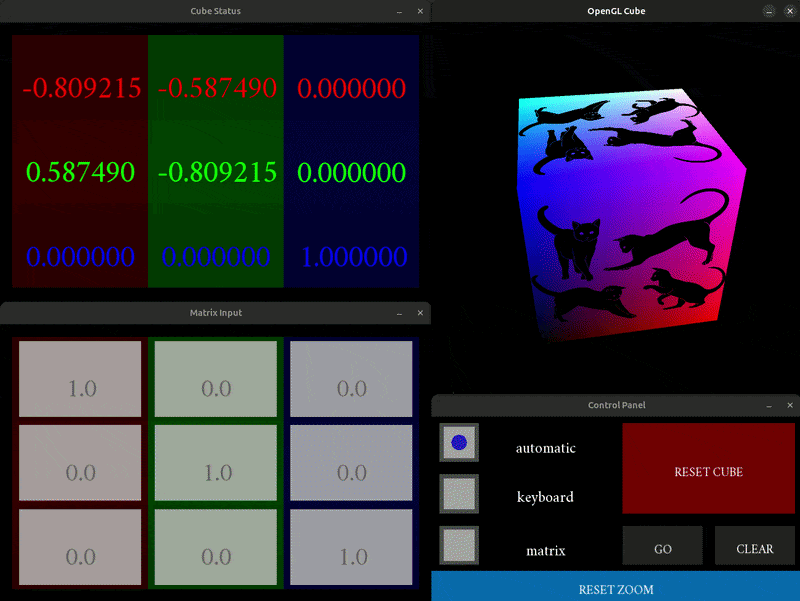Click the middle-left red matrix input field
800x601 pixels.
(x=80, y=463)
